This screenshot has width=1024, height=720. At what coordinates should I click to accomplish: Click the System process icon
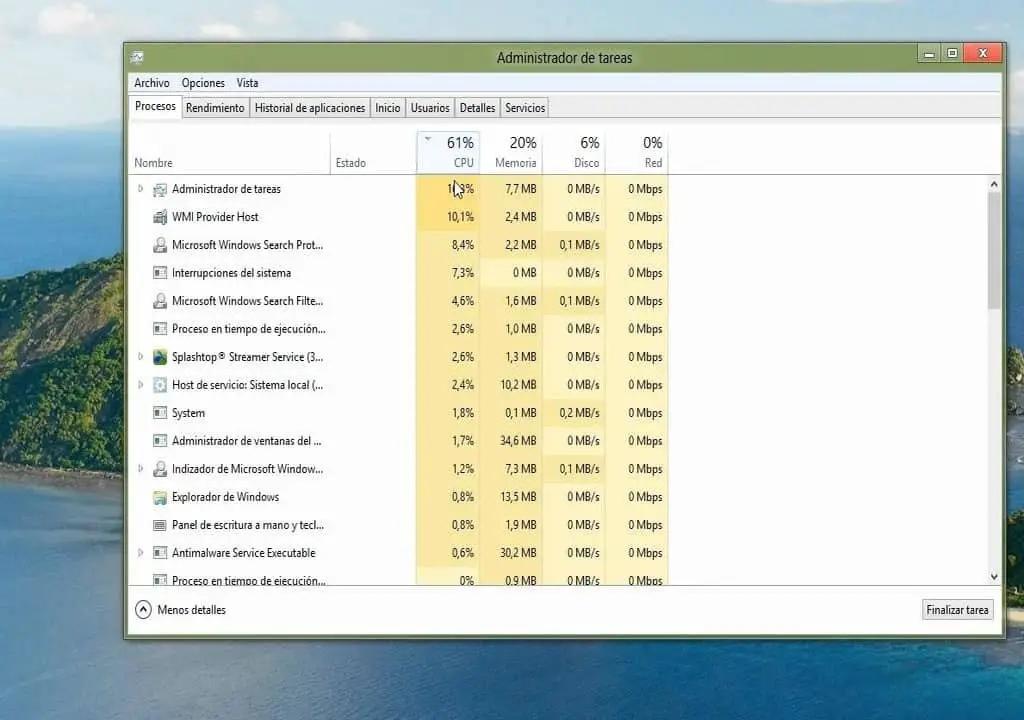click(x=160, y=413)
